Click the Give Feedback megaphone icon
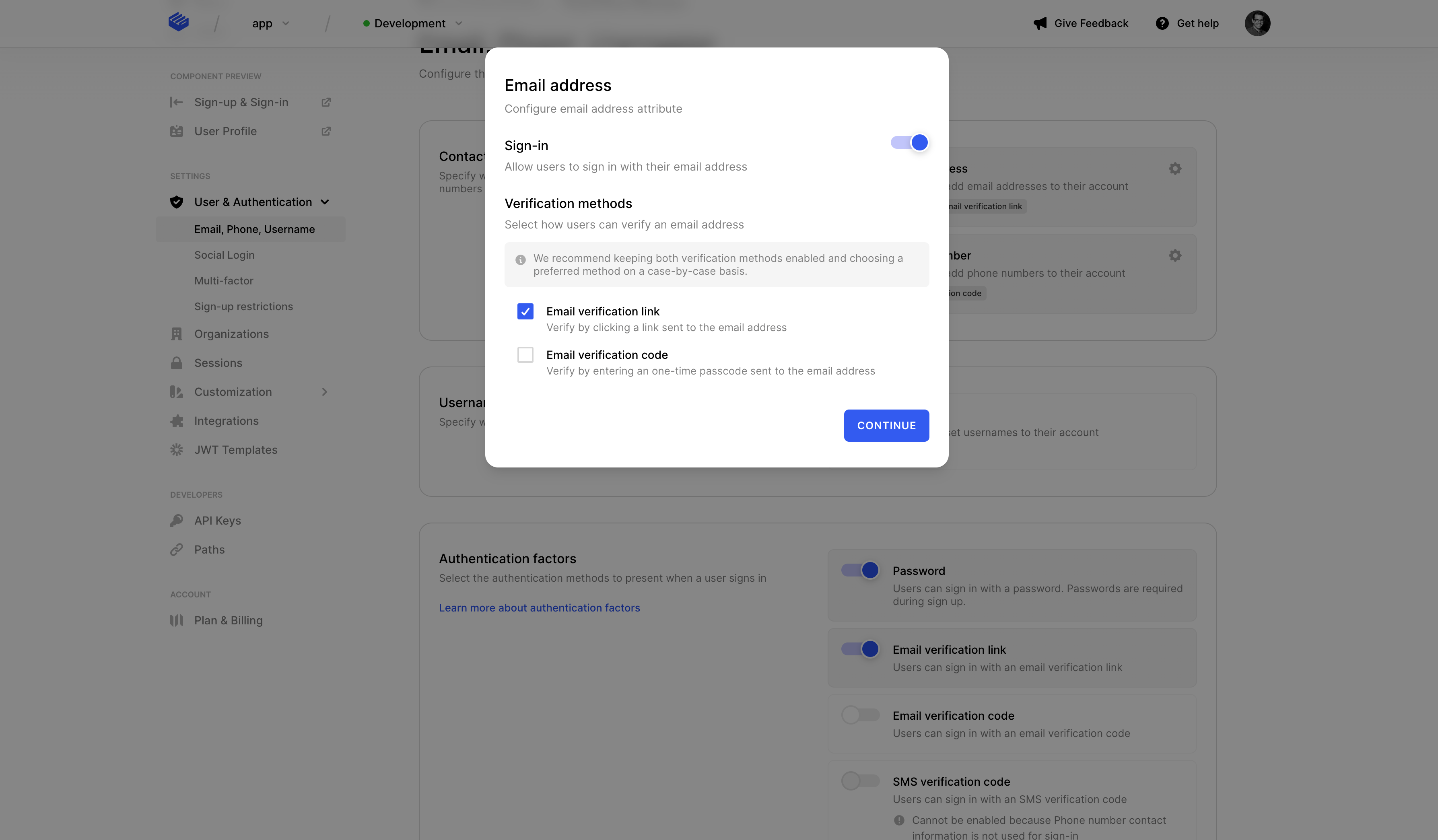Image resolution: width=1438 pixels, height=840 pixels. click(1040, 23)
